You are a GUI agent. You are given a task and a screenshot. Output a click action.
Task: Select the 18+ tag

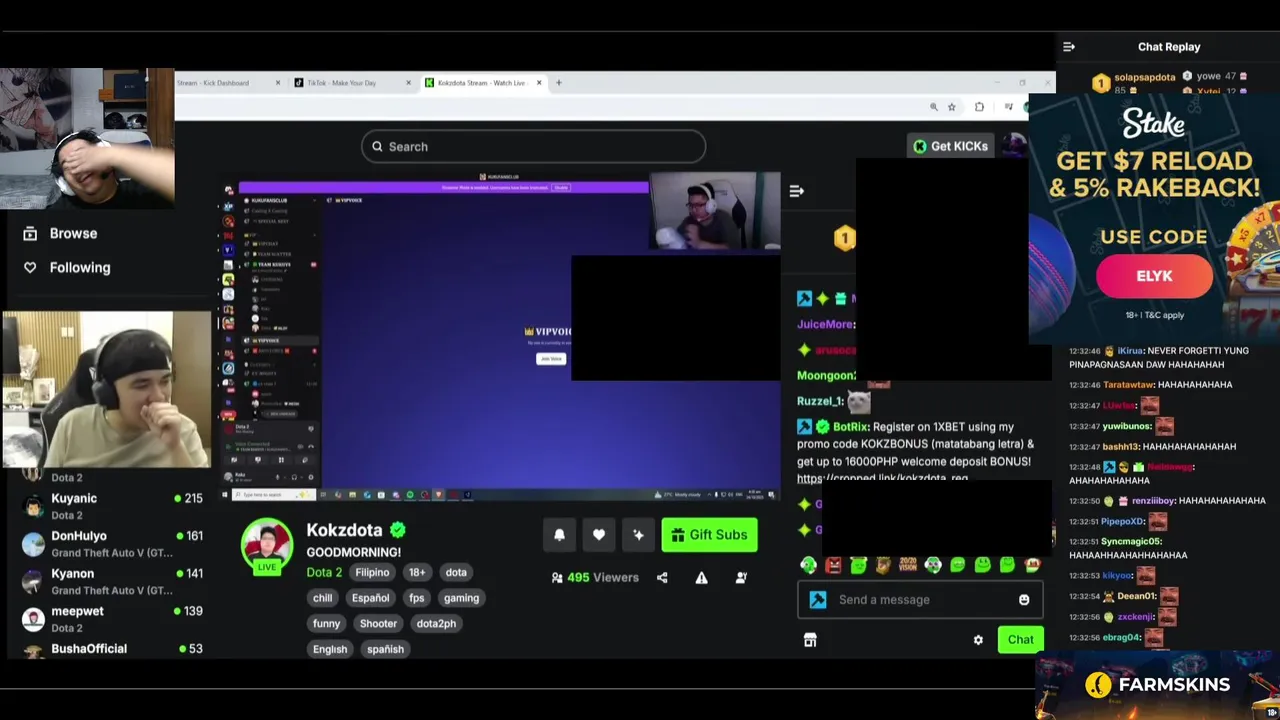(x=417, y=572)
